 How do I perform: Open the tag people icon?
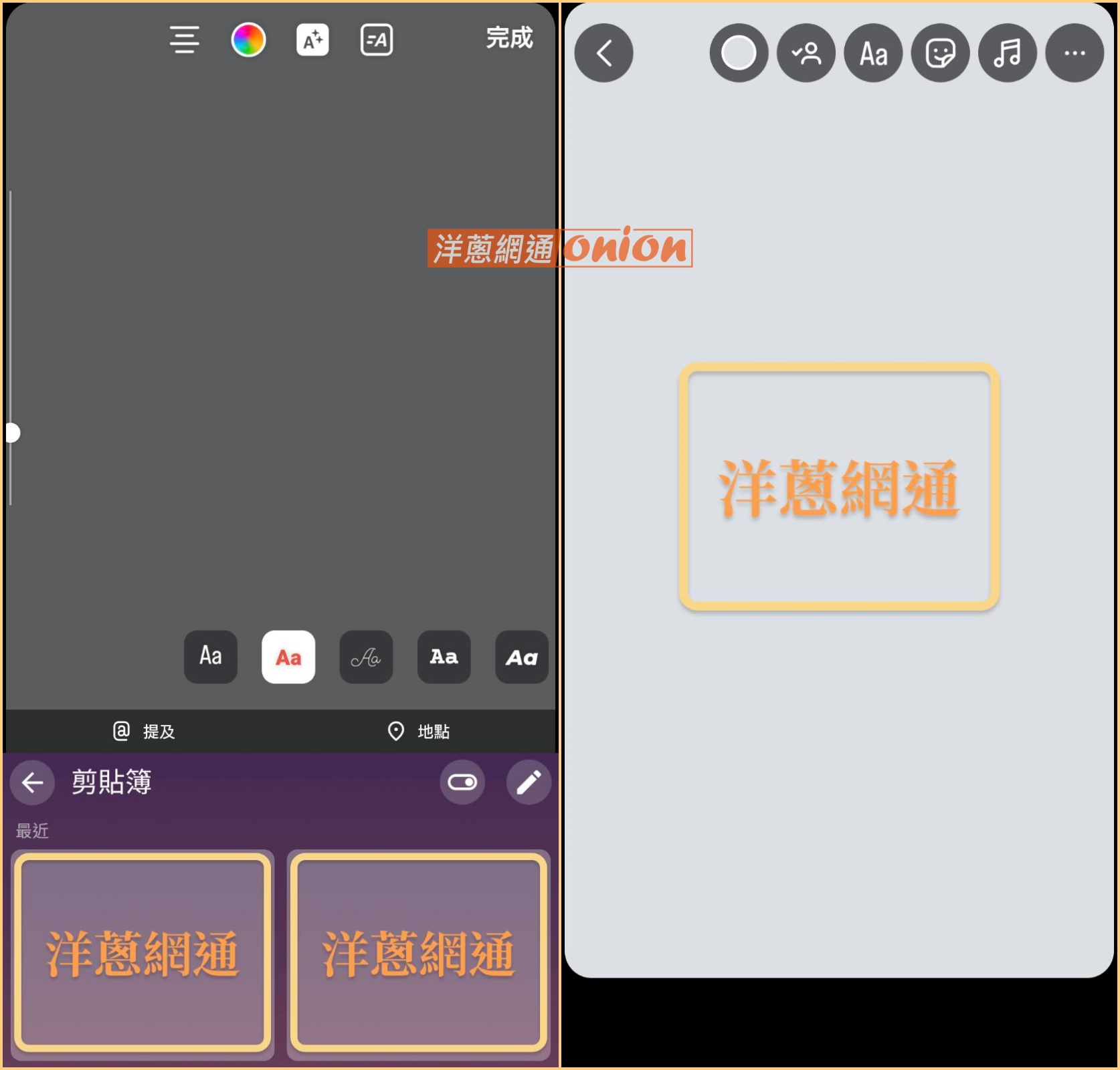pyautogui.click(x=806, y=53)
